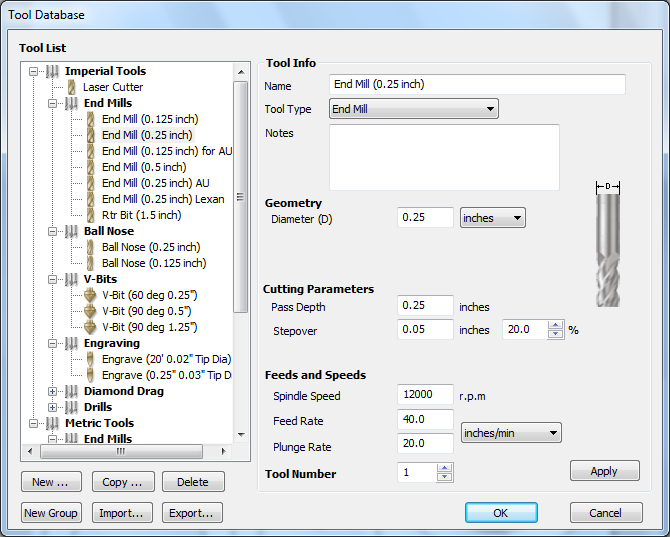This screenshot has width=670, height=537.
Task: Confirm with the OK button
Action: tap(501, 513)
